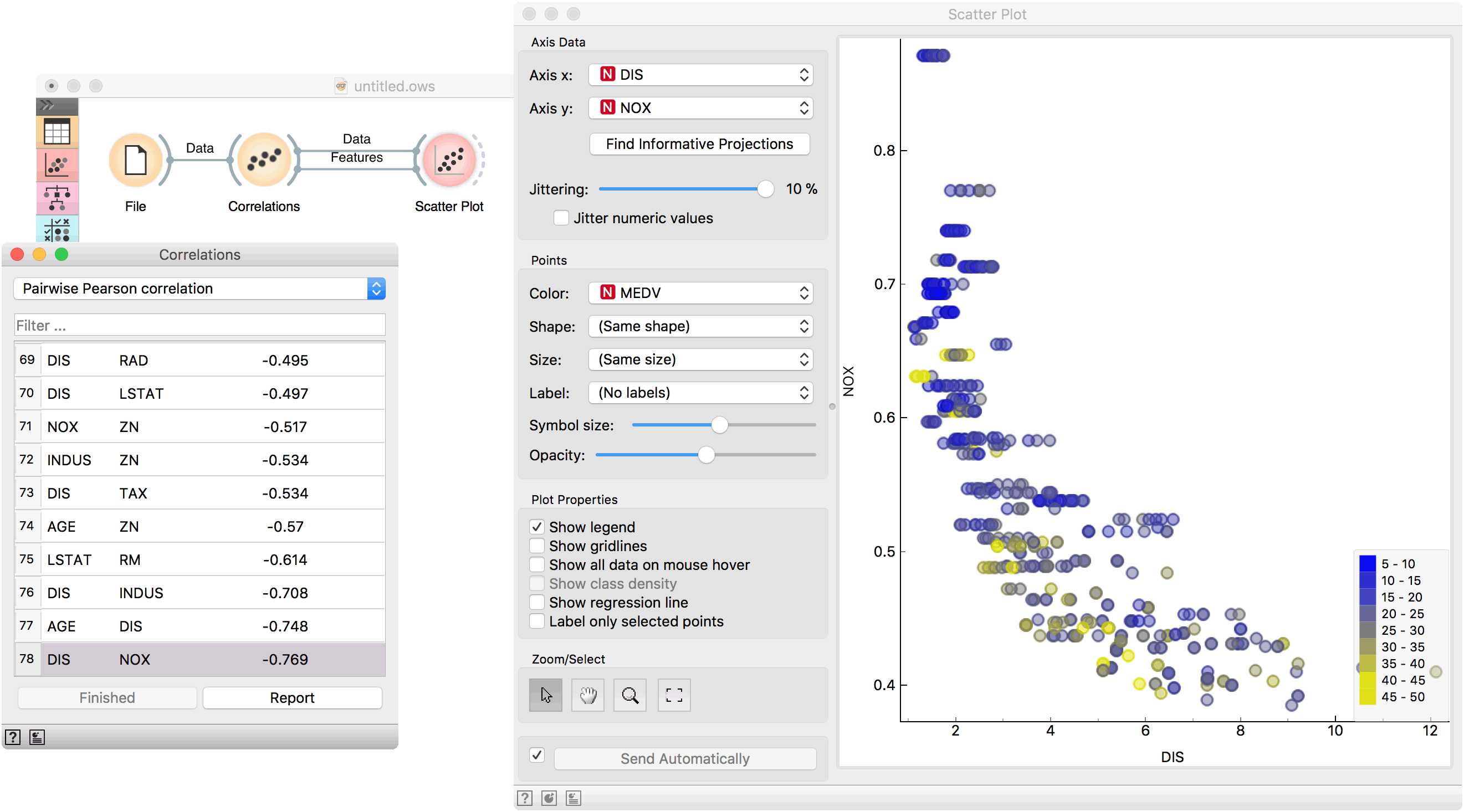
Task: Open the Visualize category in sidebar
Action: (x=57, y=165)
